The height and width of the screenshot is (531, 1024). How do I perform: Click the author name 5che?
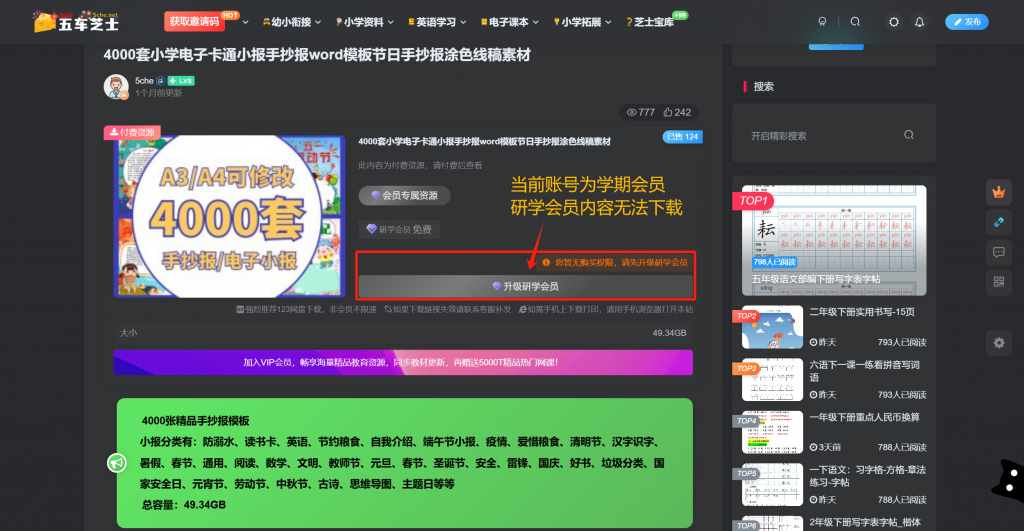(x=144, y=80)
